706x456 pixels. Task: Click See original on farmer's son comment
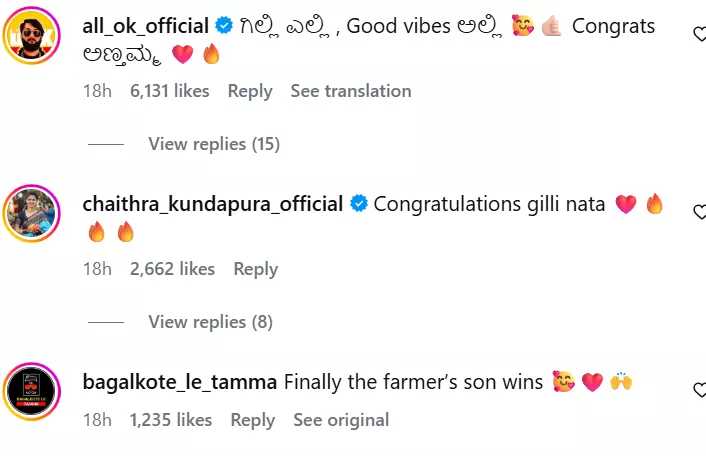click(339, 420)
